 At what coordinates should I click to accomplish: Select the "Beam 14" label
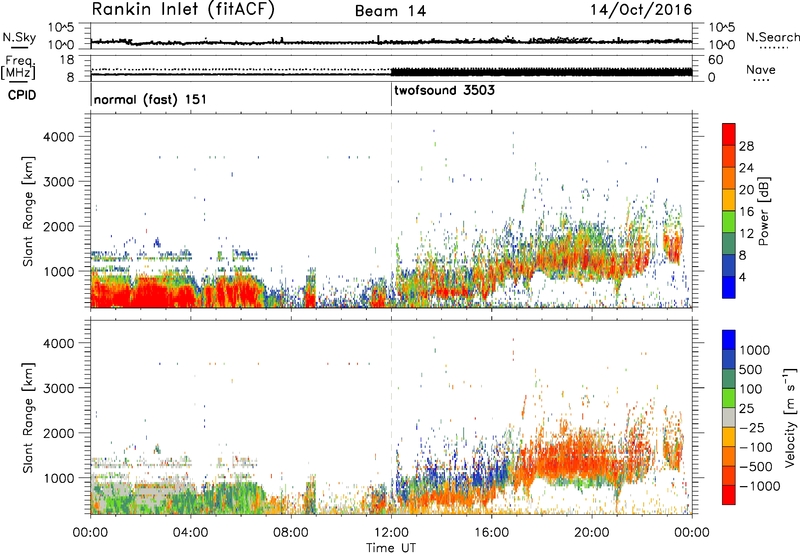pyautogui.click(x=390, y=11)
